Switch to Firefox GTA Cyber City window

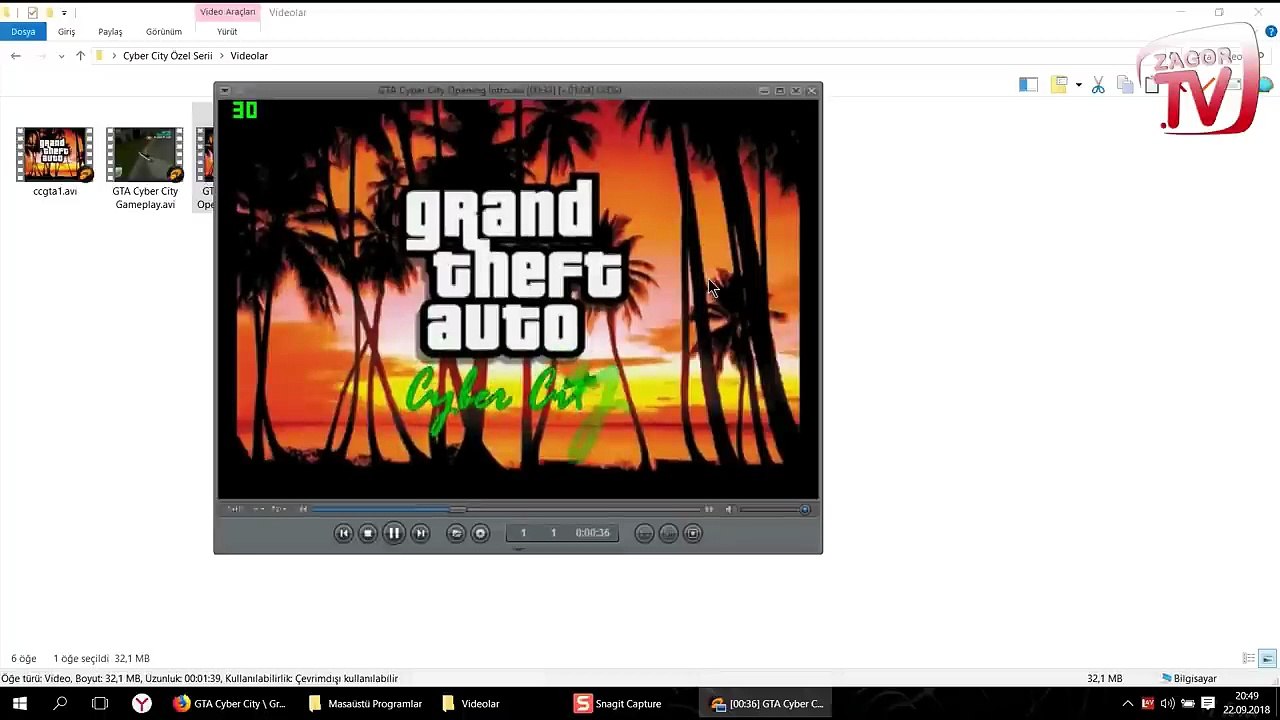pos(230,703)
